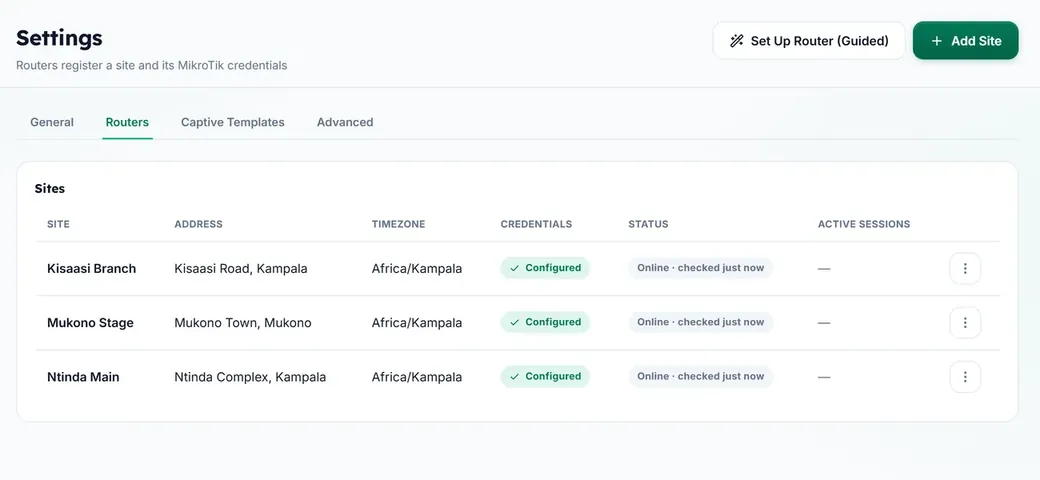Click Configured badge in Ntinda Main row

(545, 376)
